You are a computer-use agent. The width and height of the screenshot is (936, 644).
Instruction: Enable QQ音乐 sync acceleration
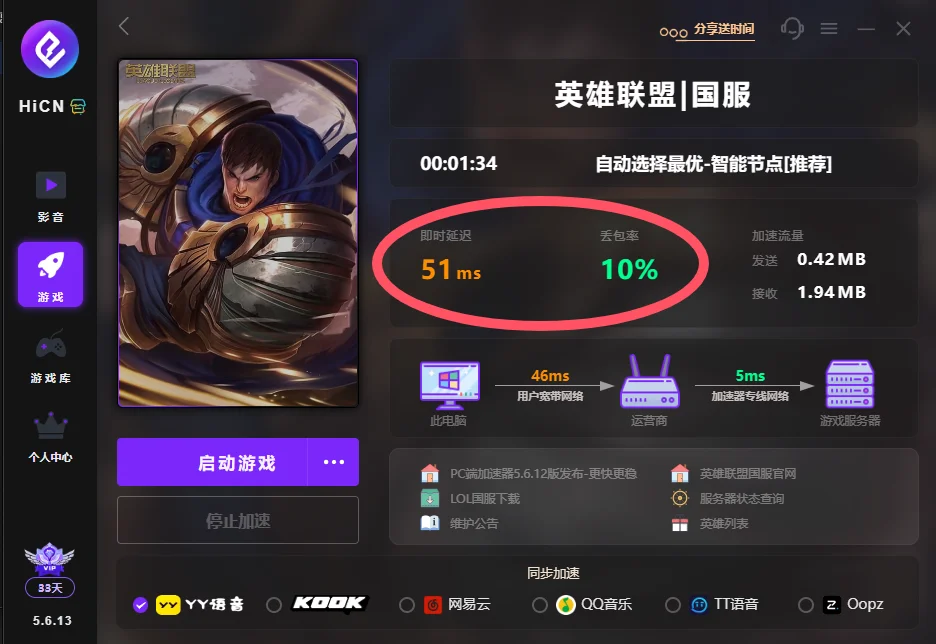(x=540, y=605)
